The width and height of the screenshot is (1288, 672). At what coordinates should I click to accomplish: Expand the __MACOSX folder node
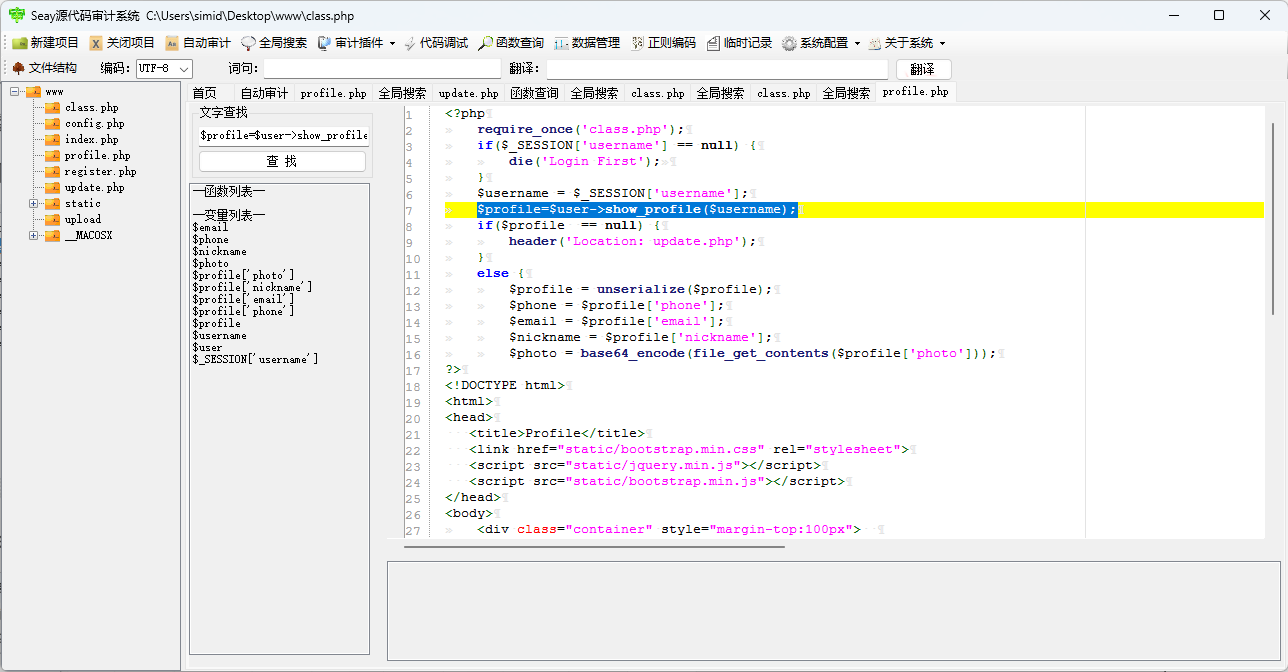[x=34, y=235]
